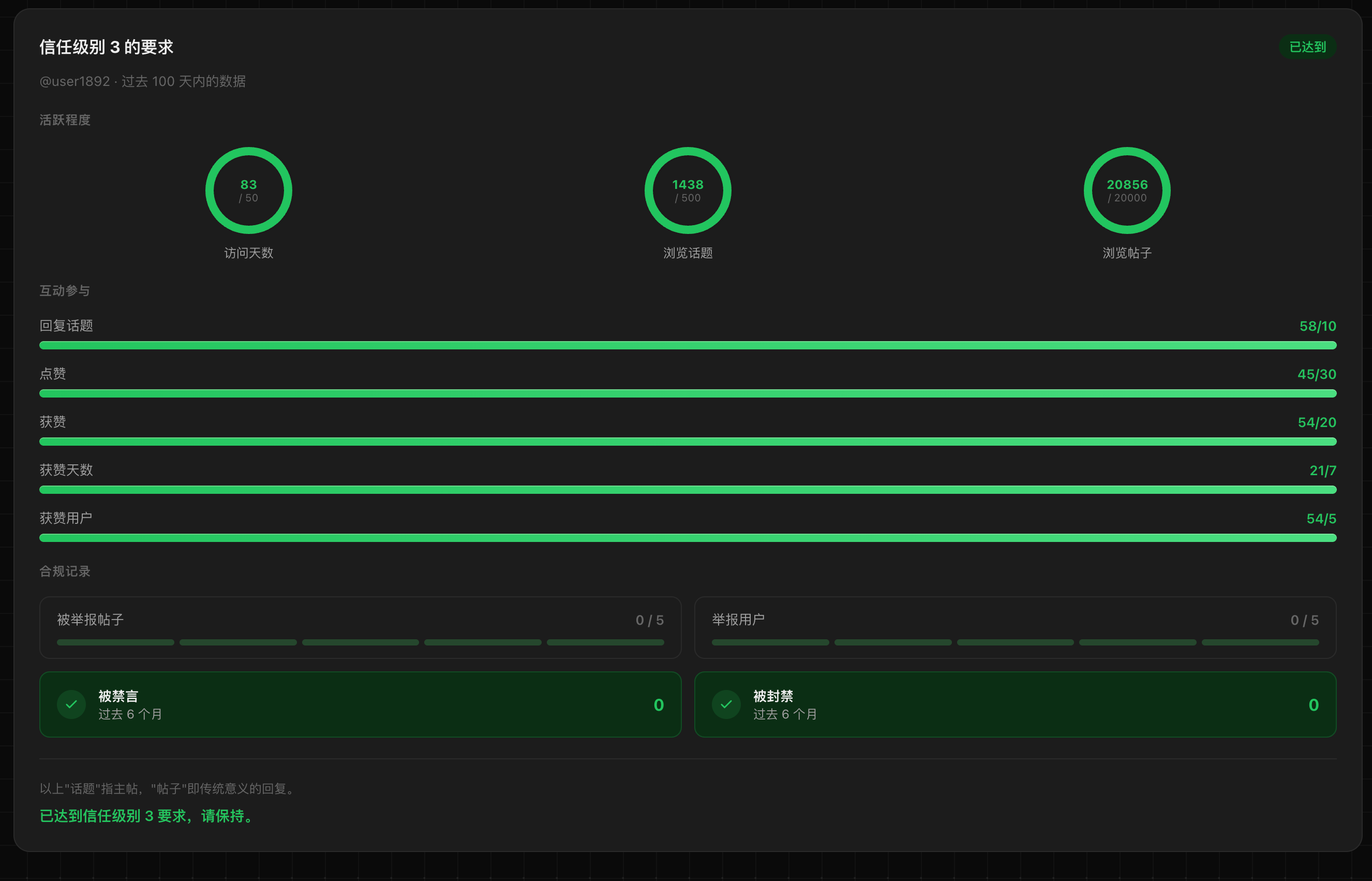Image resolution: width=1372 pixels, height=881 pixels.
Task: Click the 获赞天数 row label
Action: [66, 469]
